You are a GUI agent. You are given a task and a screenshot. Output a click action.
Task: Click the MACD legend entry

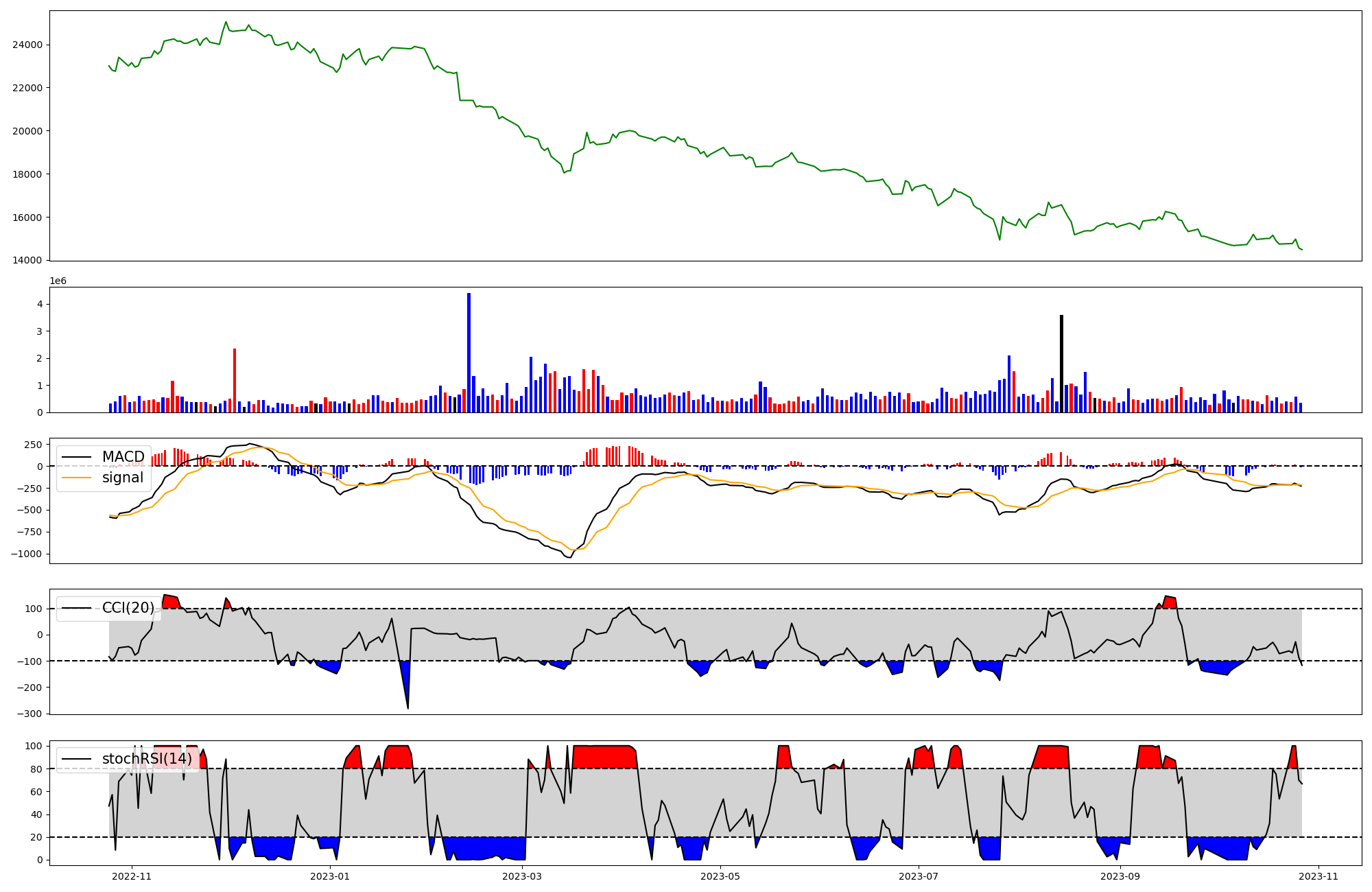pos(122,457)
